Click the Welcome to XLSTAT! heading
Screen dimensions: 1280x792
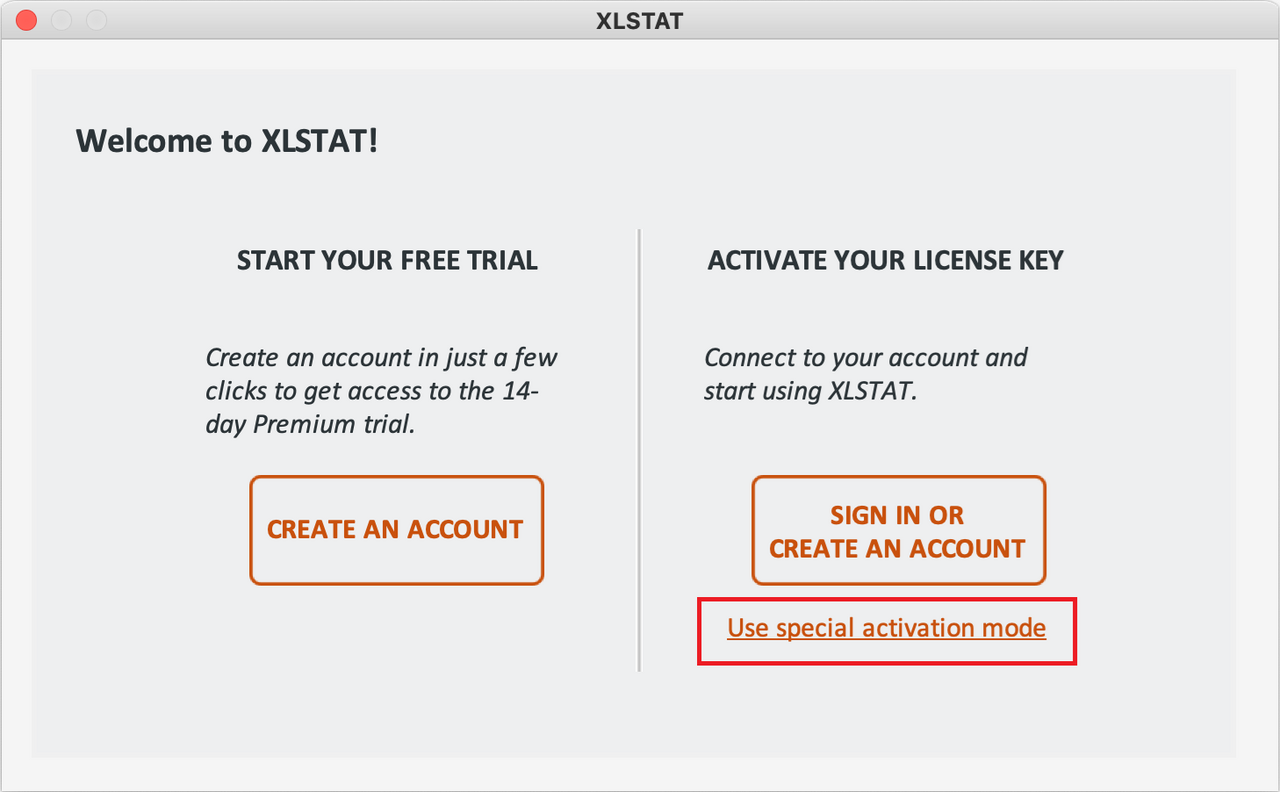[227, 141]
